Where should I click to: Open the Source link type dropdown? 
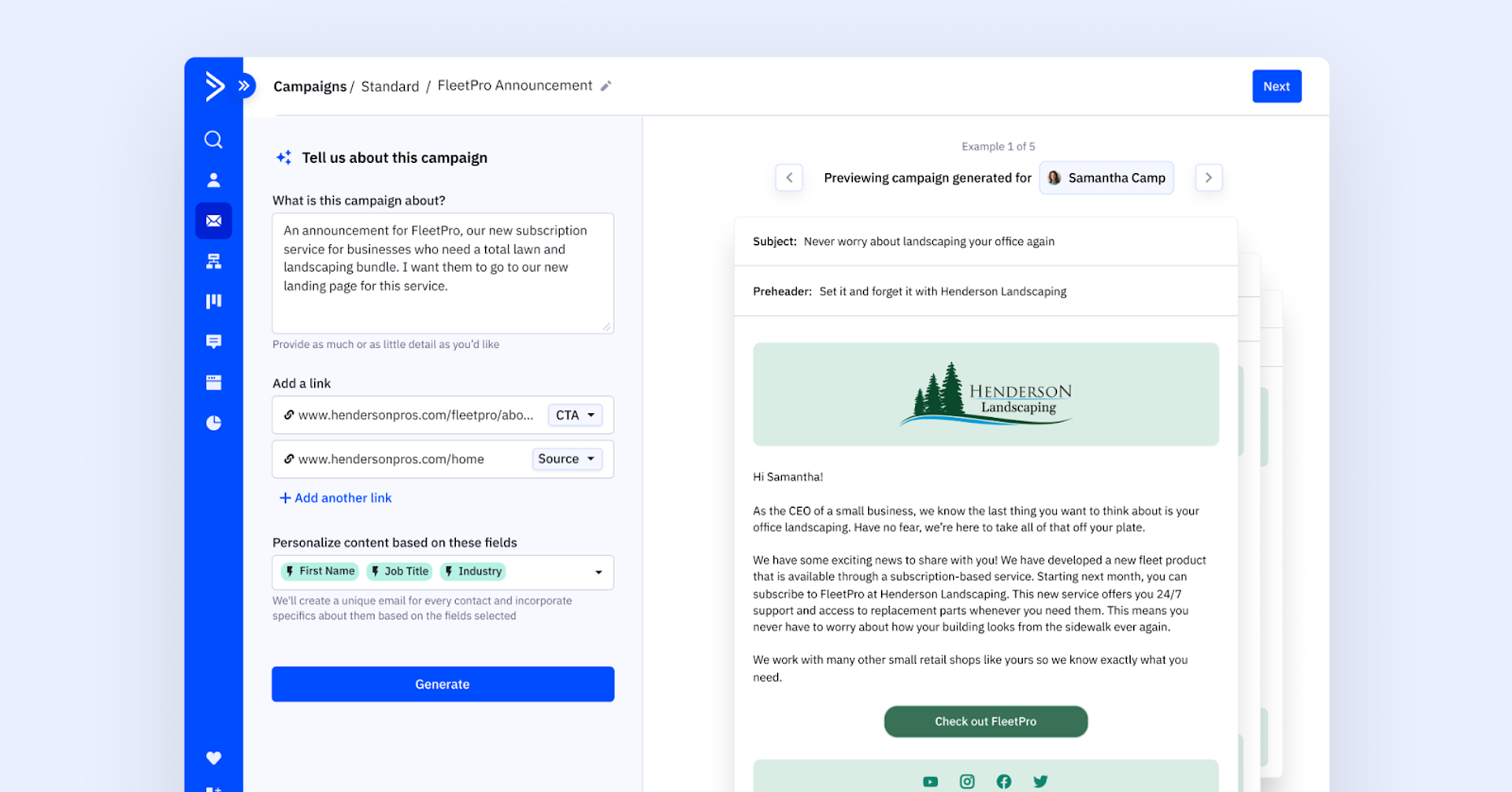567,459
